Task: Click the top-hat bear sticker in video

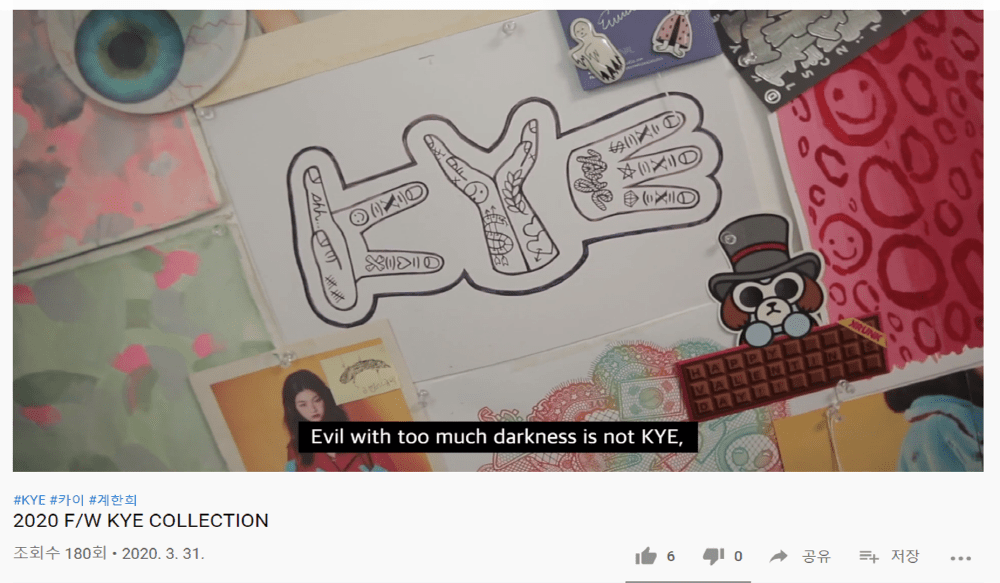Action: pos(765,274)
